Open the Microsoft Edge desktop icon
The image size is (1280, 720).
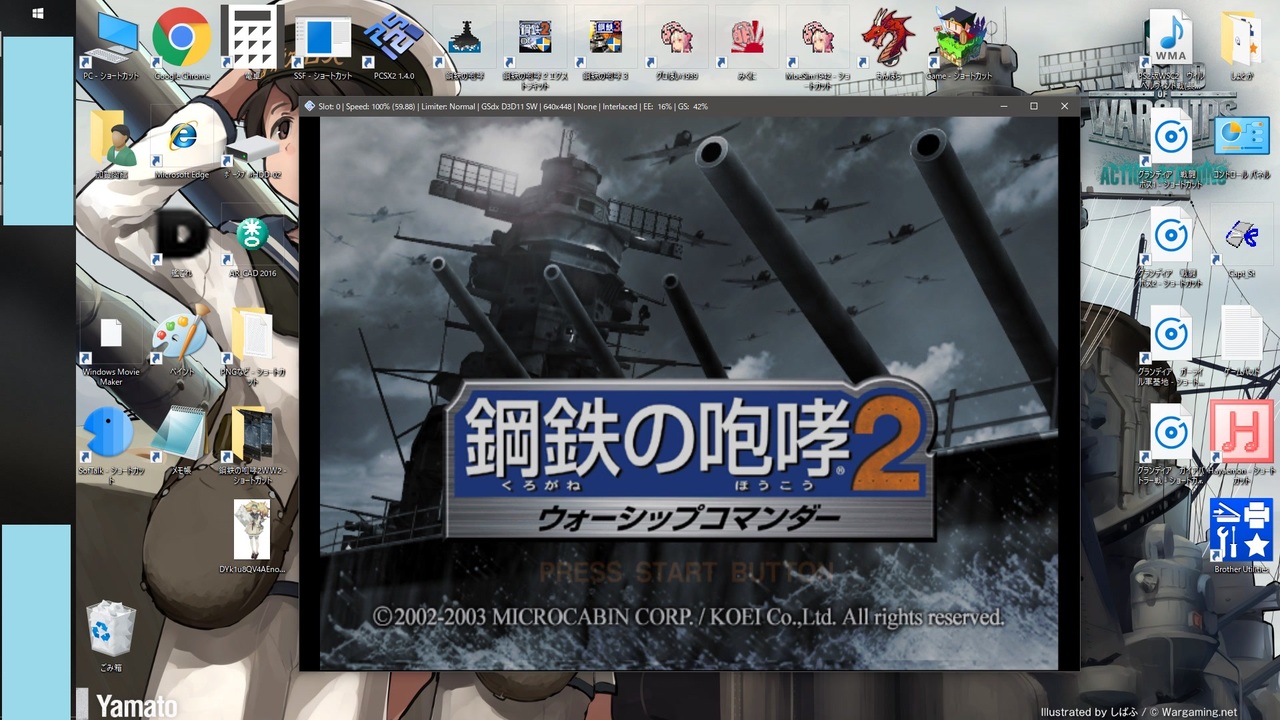coord(182,138)
